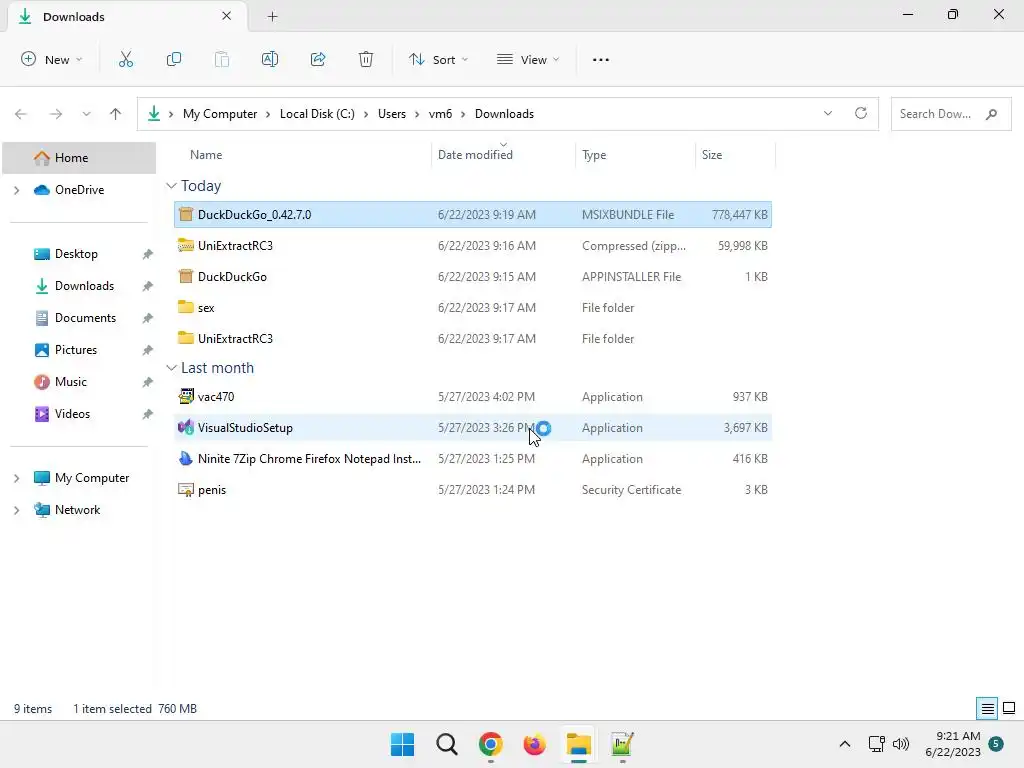
Task: Select the Downloads tab
Action: coord(126,16)
